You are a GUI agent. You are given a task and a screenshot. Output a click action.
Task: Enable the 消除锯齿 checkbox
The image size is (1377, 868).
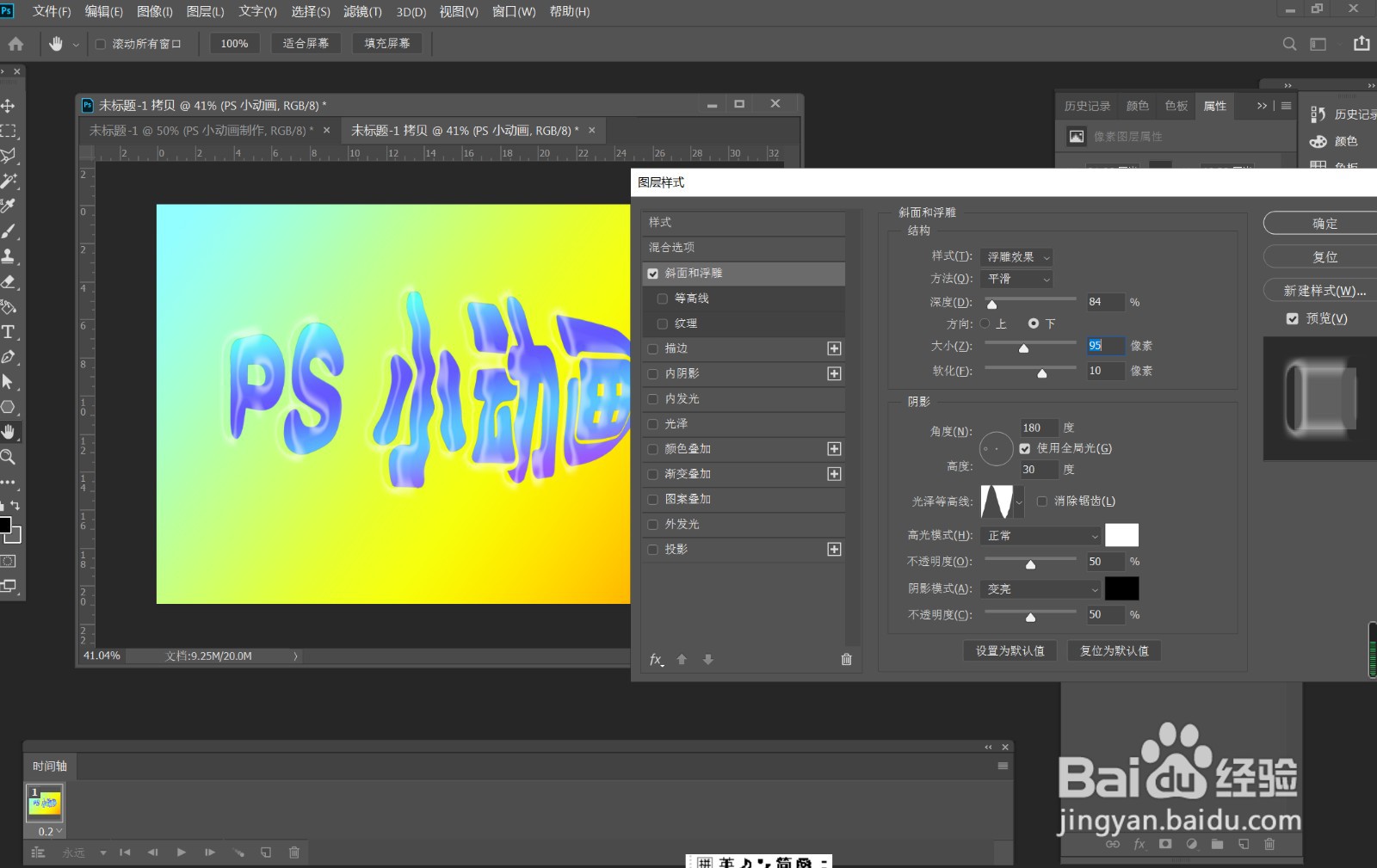[x=1042, y=501]
